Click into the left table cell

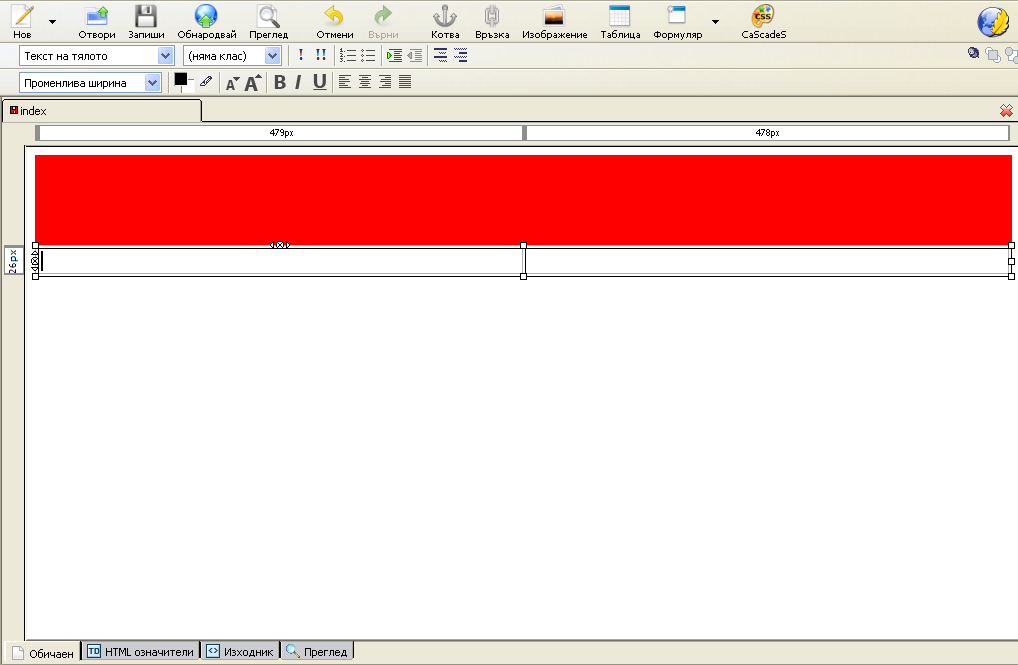pos(280,262)
